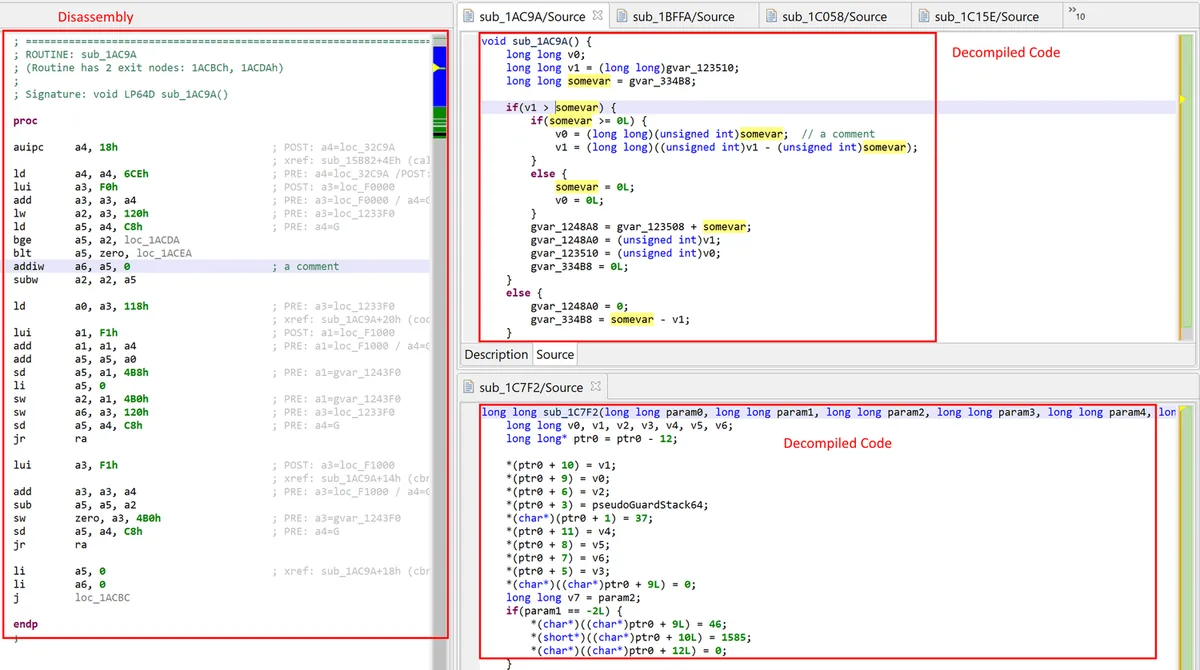Switch to the sub_1AC9A/Source tab
The width and height of the screenshot is (1200, 670).
click(x=532, y=16)
